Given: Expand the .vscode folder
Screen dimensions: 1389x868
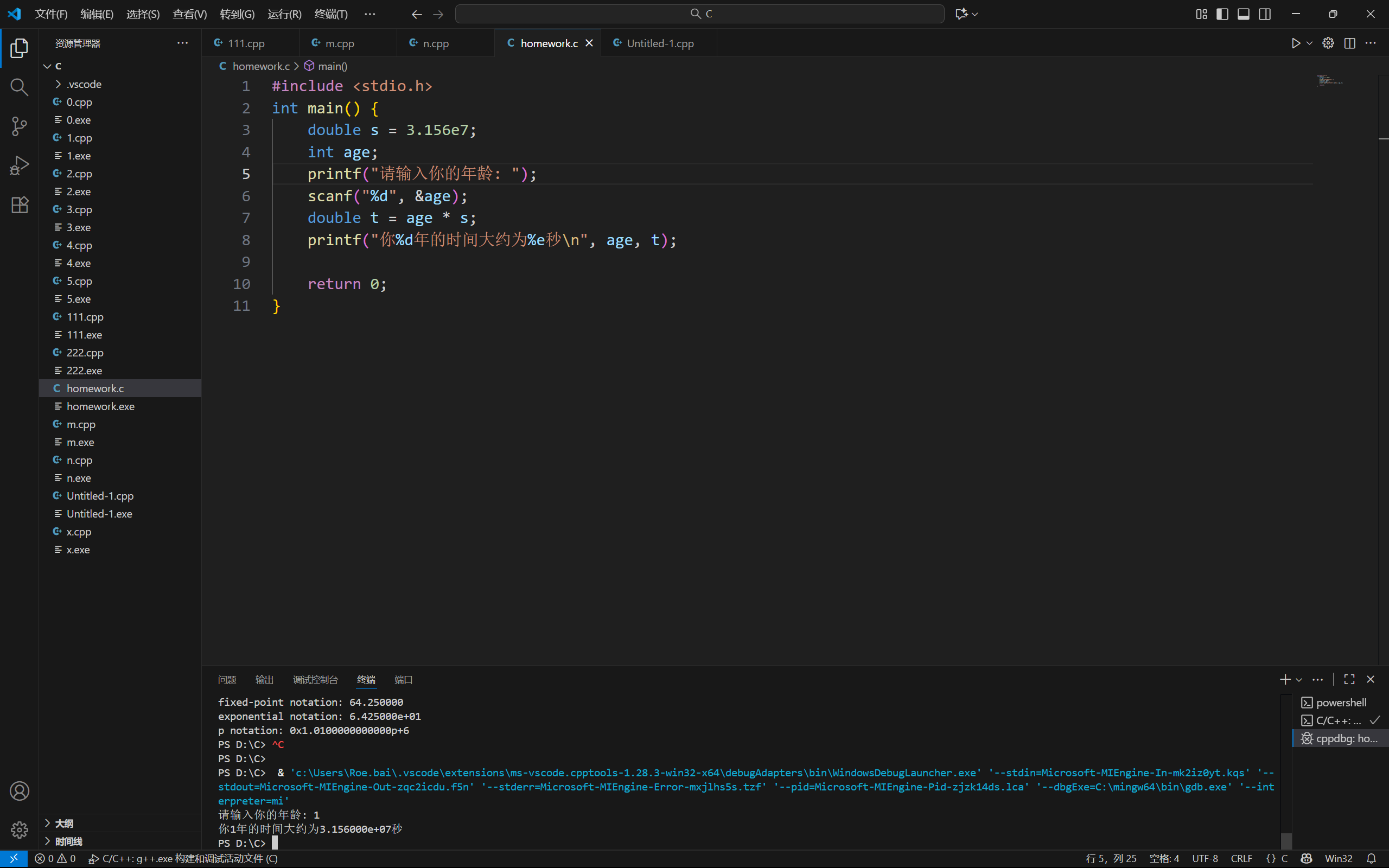Looking at the screenshot, I should (x=84, y=84).
